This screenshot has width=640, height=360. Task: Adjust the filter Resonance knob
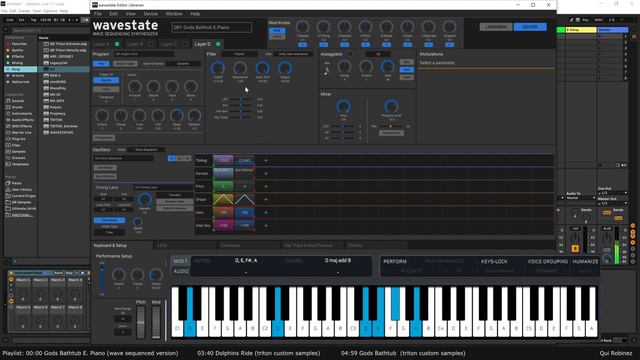(240, 68)
